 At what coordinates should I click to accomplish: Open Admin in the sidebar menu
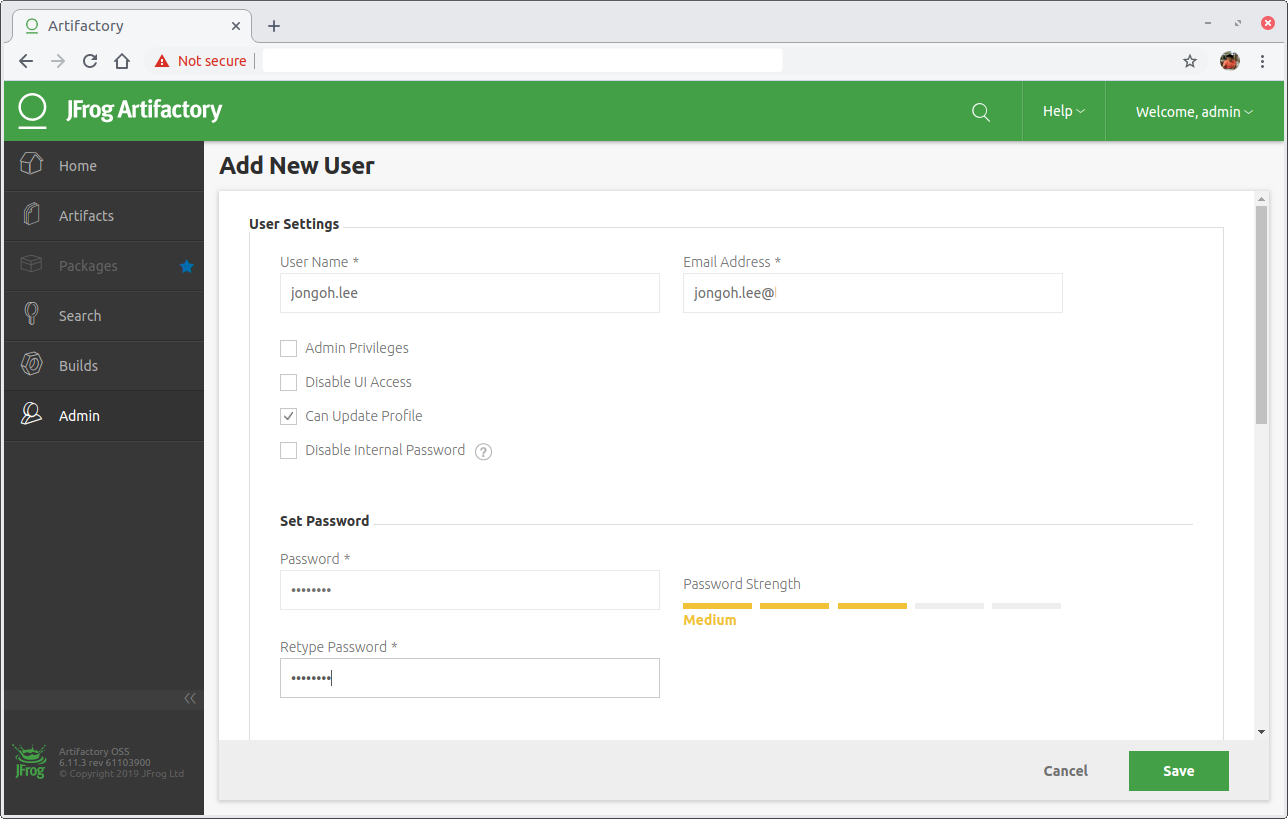click(x=104, y=416)
